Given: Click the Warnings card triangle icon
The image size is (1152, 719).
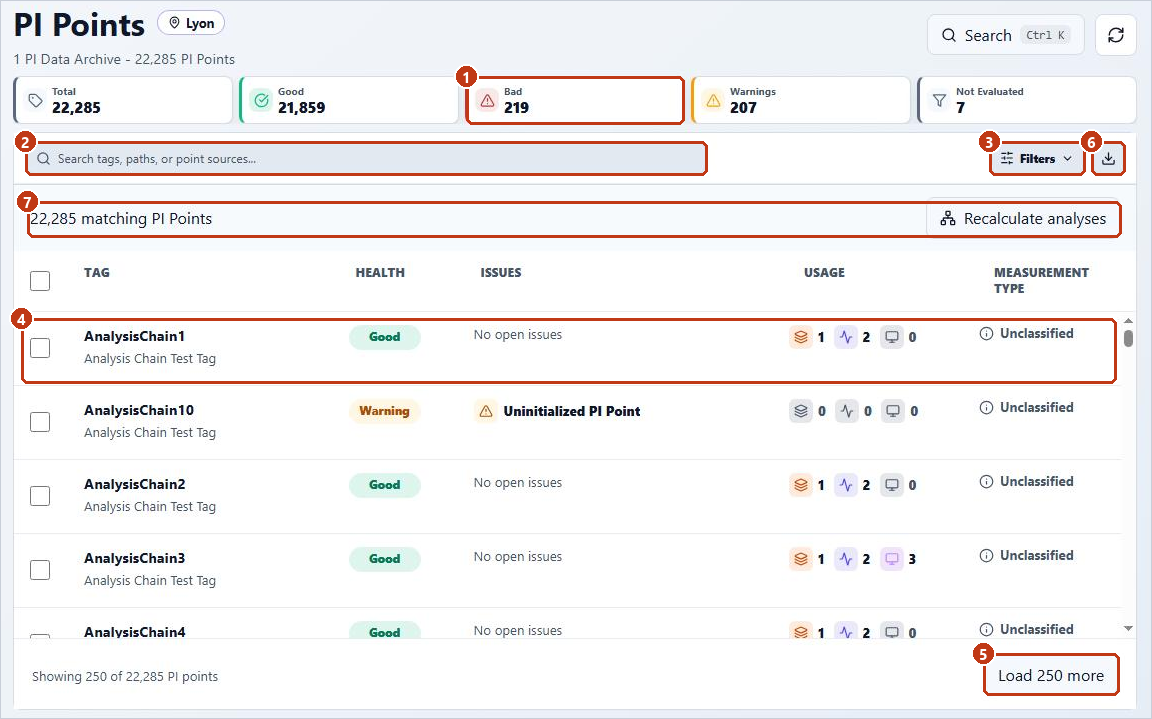Looking at the screenshot, I should pos(713,101).
